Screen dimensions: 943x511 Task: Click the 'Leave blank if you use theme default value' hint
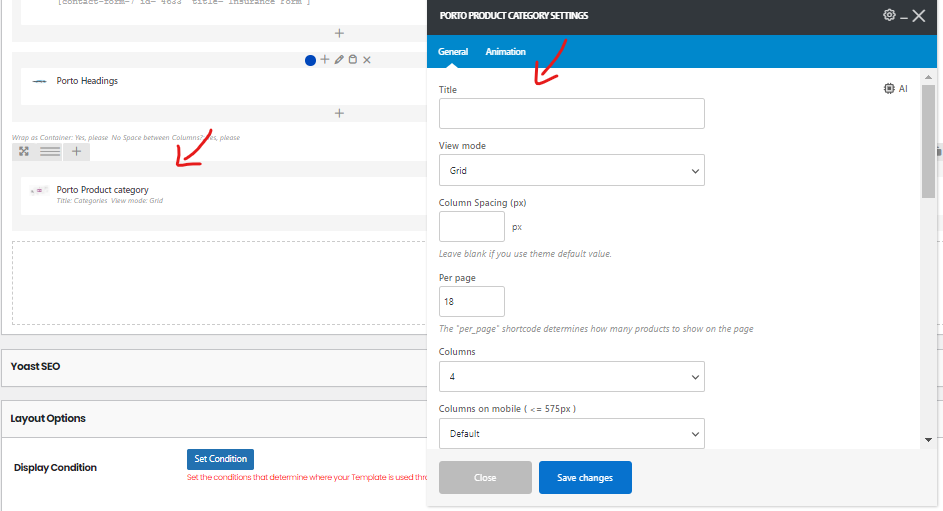(525, 254)
